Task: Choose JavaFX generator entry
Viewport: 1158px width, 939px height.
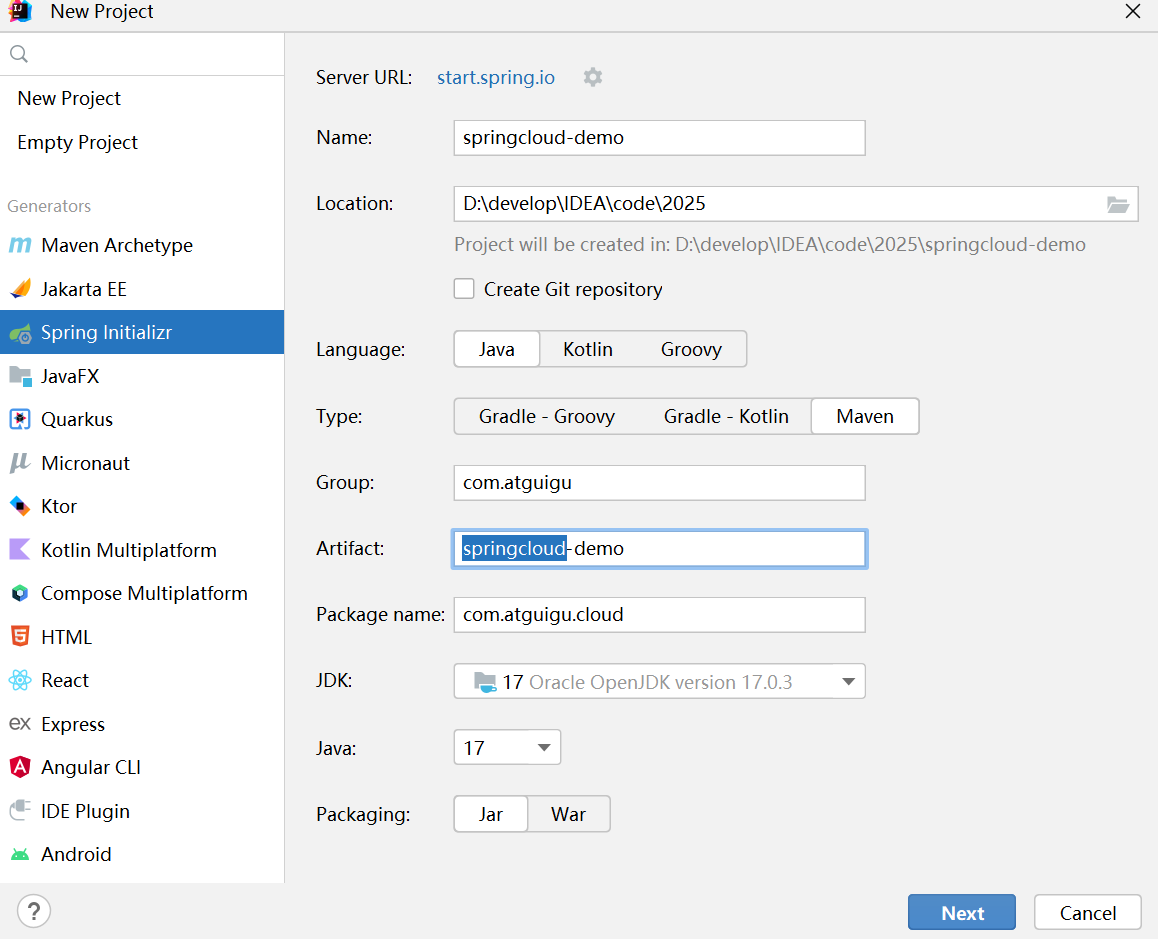Action: pos(142,376)
